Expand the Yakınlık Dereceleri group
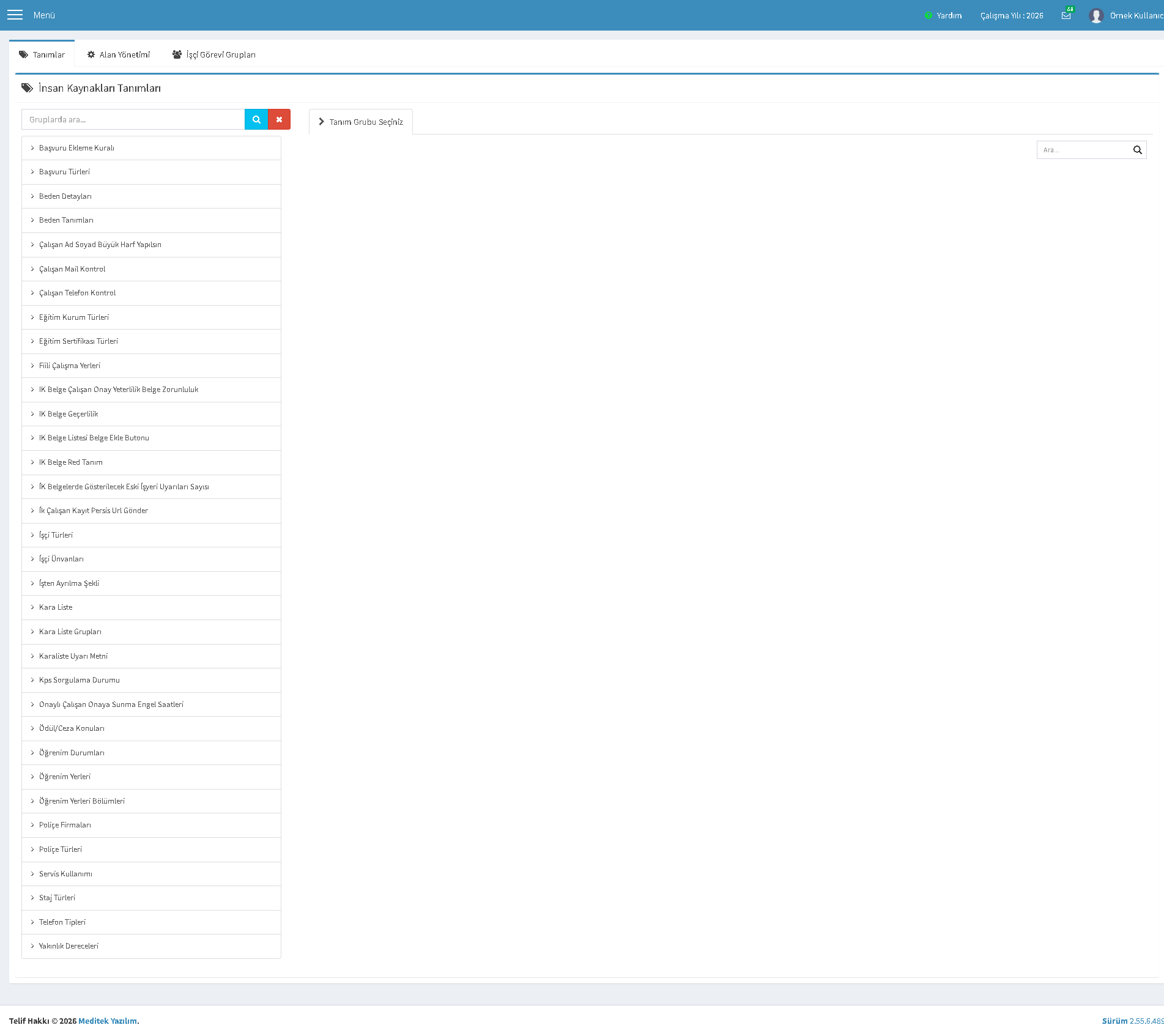Screen dimensions: 1164x1036 pos(151,946)
